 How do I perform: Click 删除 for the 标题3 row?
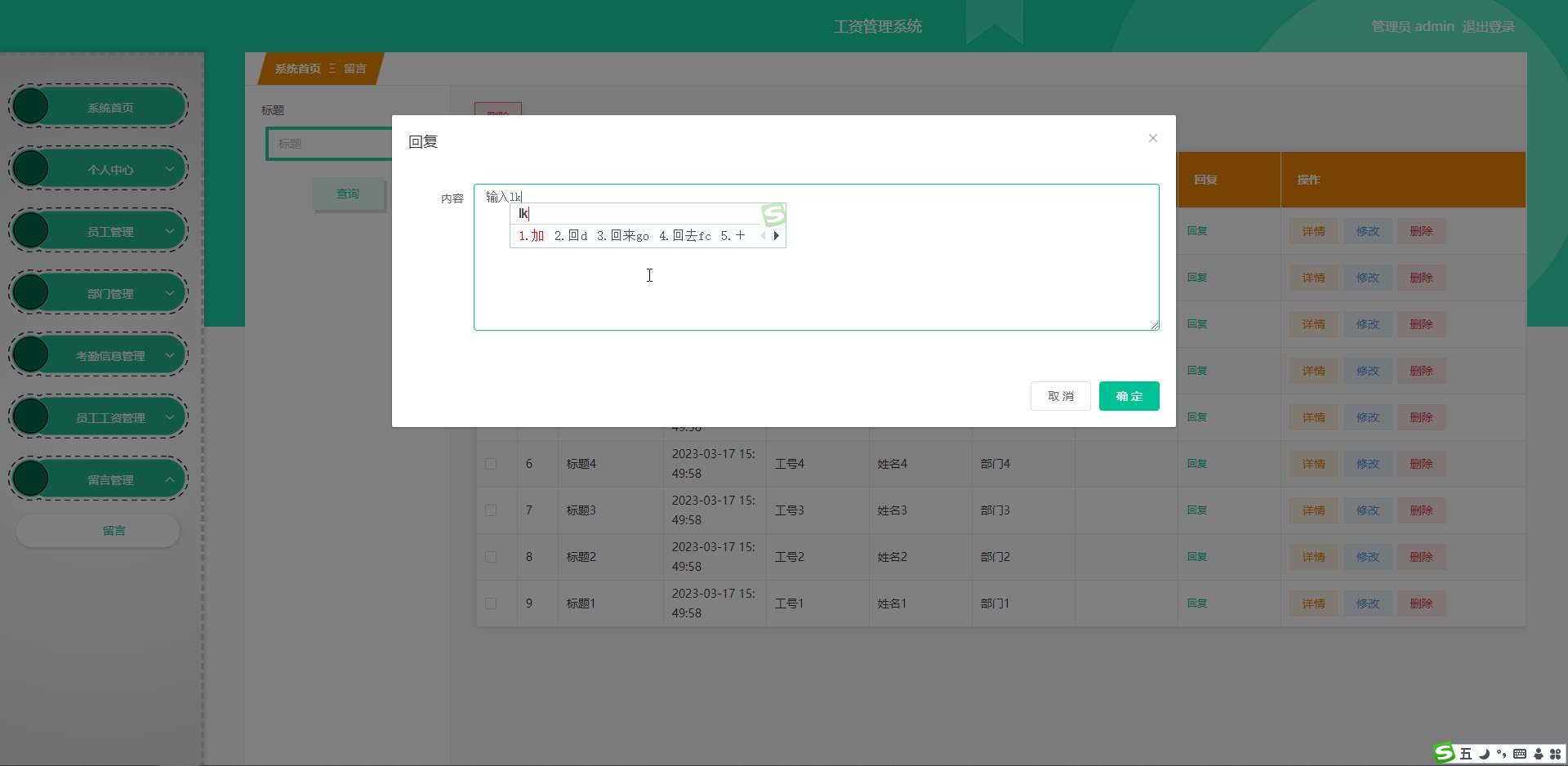tap(1422, 510)
